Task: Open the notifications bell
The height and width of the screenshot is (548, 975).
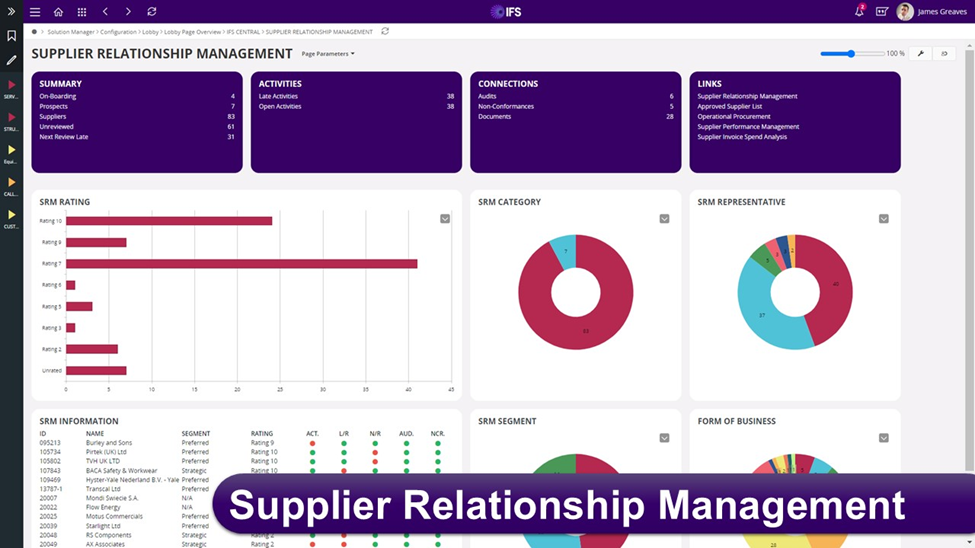Action: pyautogui.click(x=858, y=12)
